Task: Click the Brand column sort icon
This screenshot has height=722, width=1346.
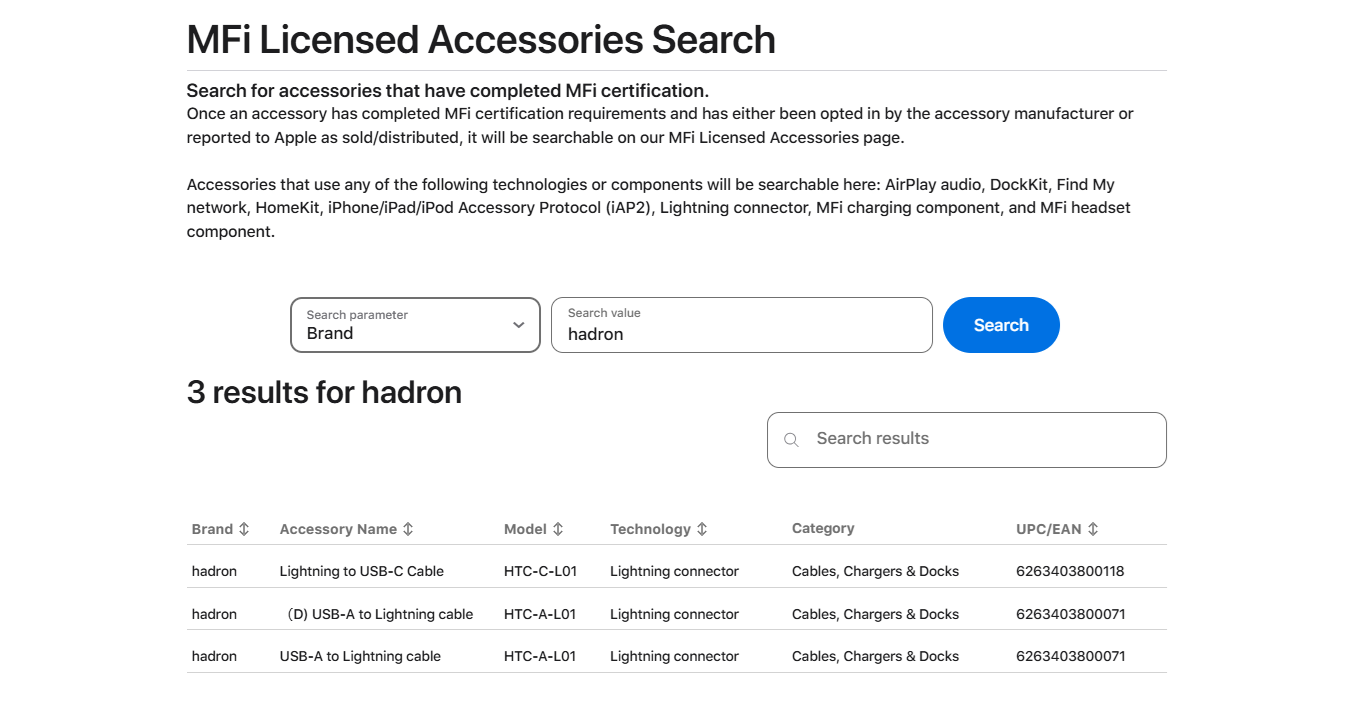Action: [x=244, y=529]
